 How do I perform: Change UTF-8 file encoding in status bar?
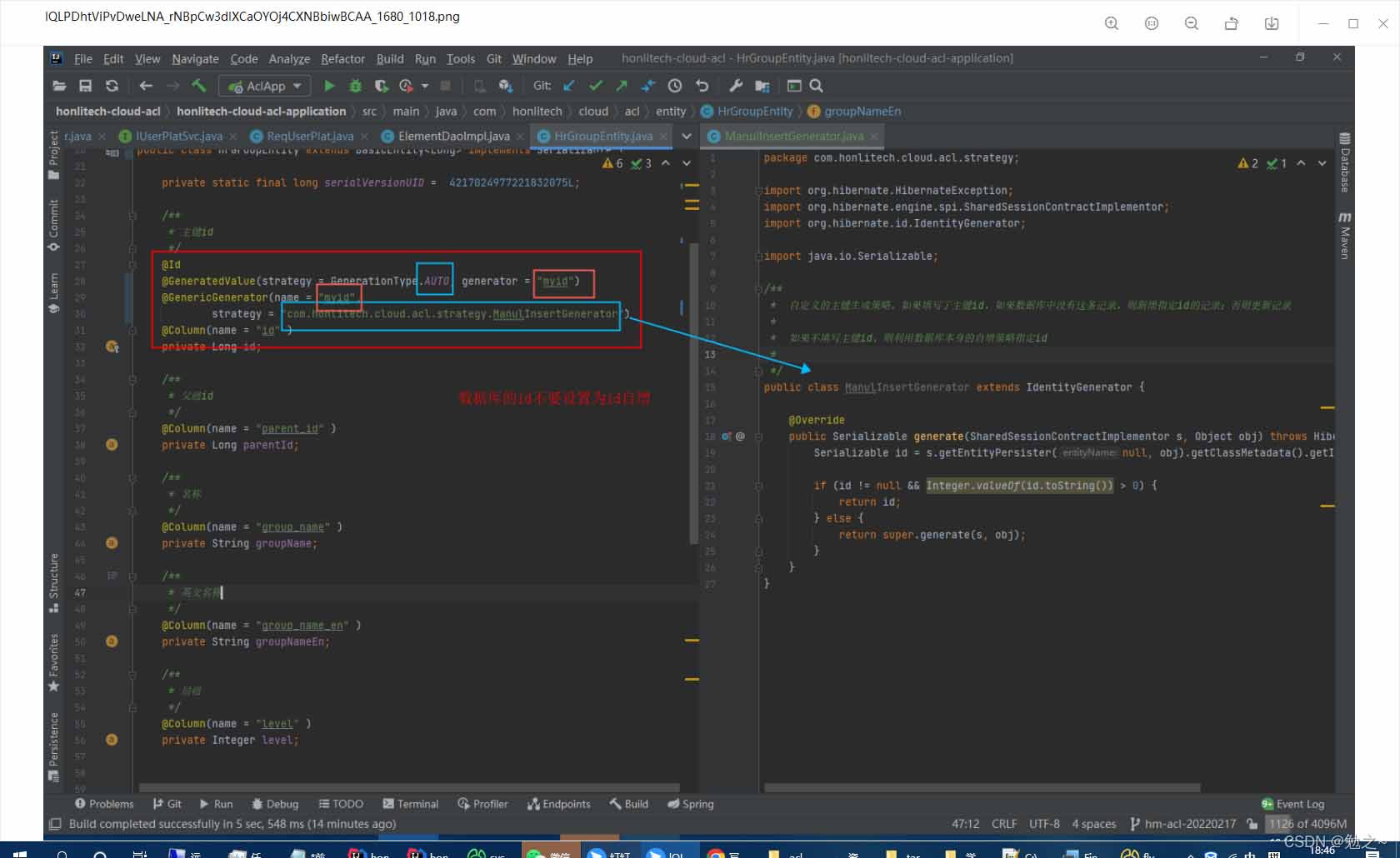1044,824
